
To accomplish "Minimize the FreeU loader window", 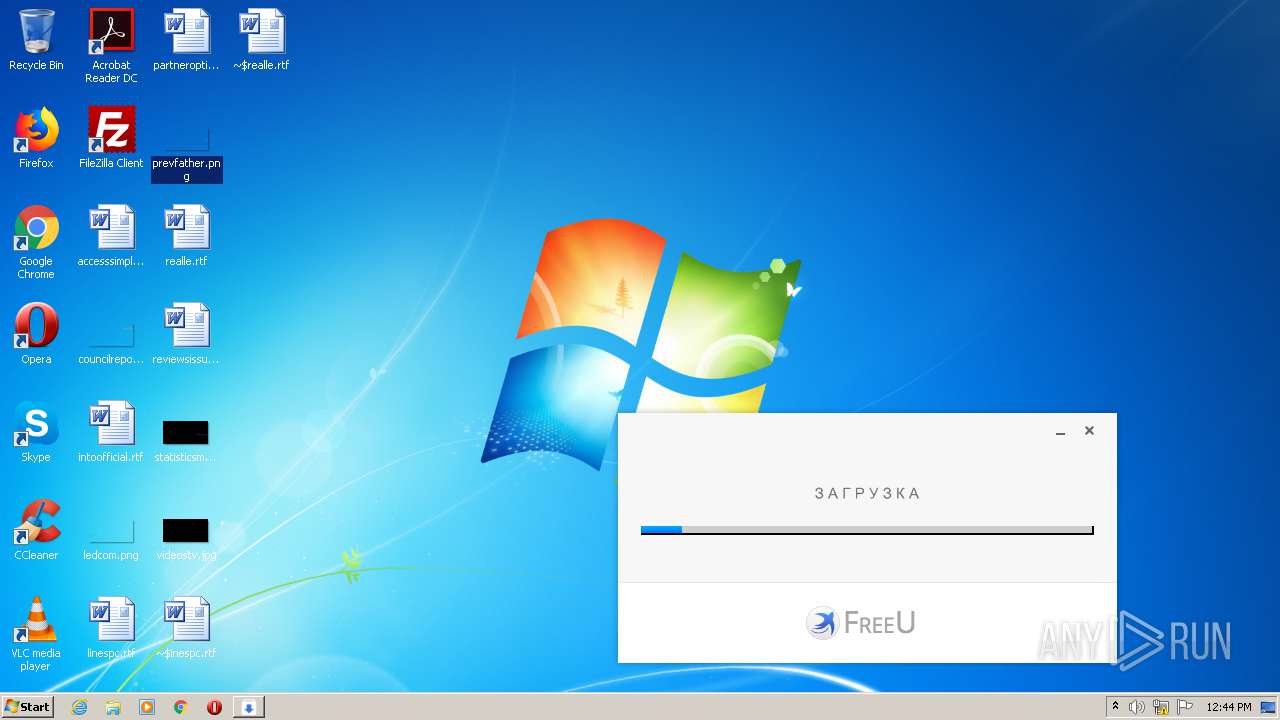I will [1060, 431].
